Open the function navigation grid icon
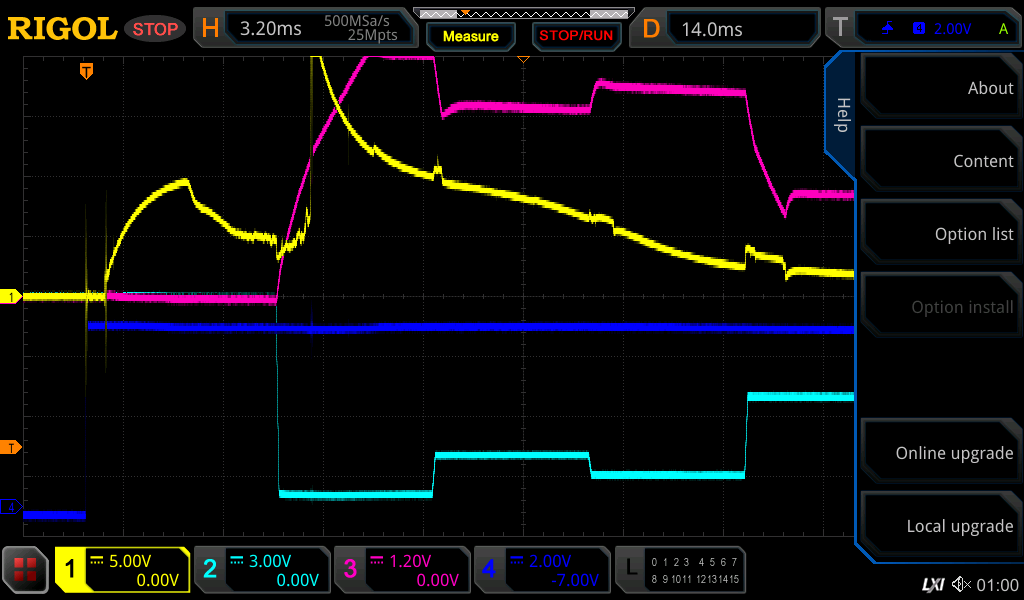Screen dimensions: 1024x600 click(26, 571)
